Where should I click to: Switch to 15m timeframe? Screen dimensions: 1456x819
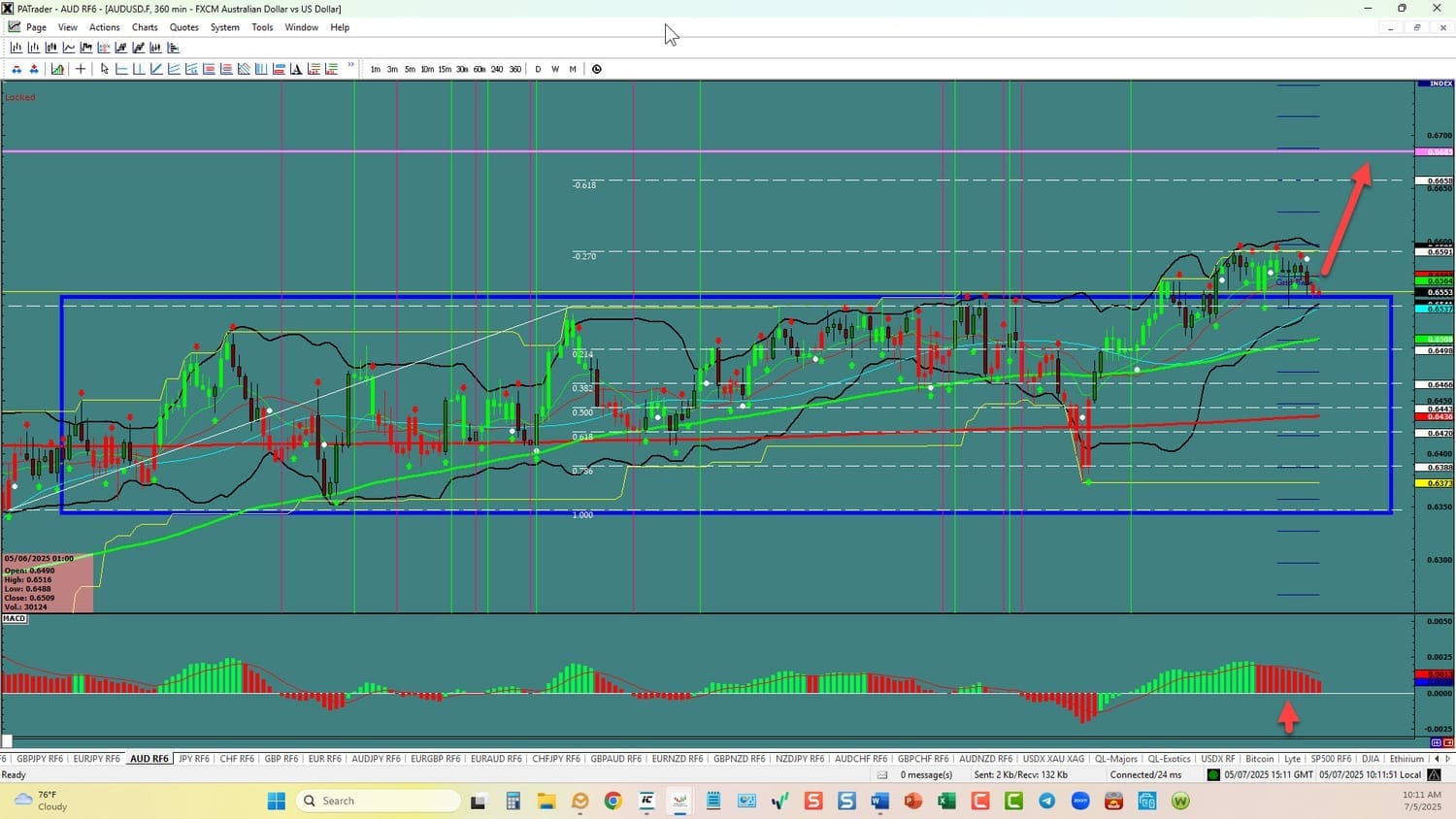tap(445, 69)
